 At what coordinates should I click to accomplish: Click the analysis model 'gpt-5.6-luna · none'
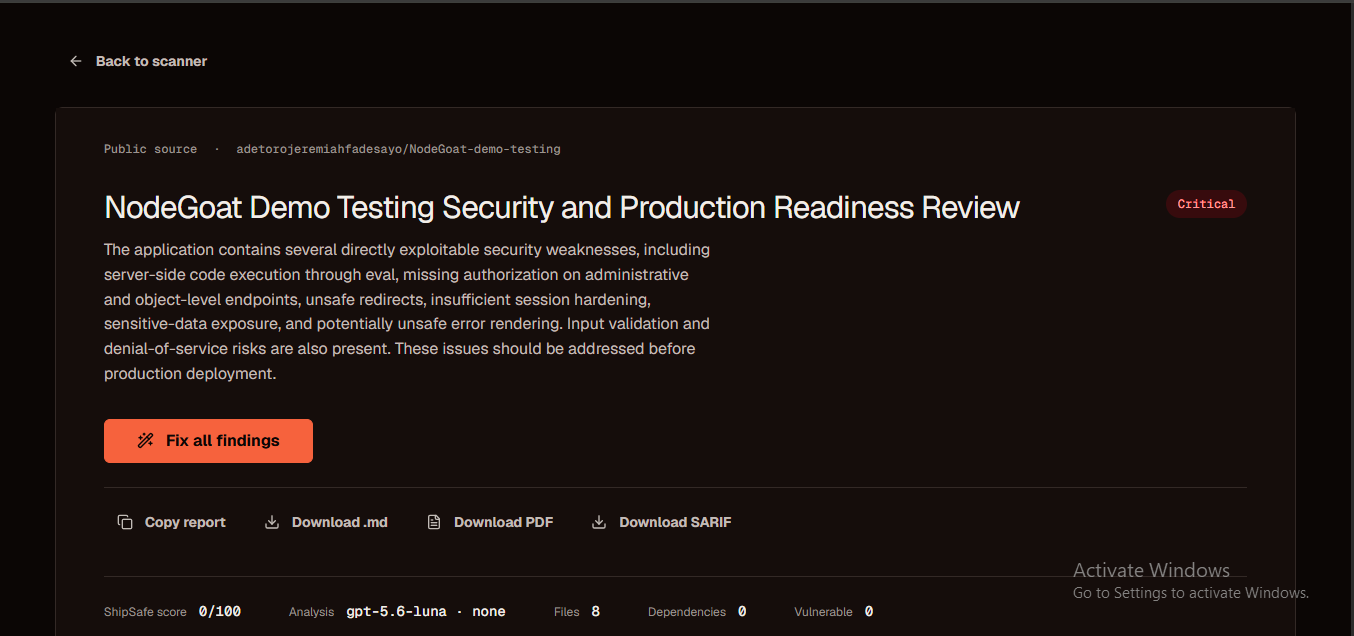point(426,611)
